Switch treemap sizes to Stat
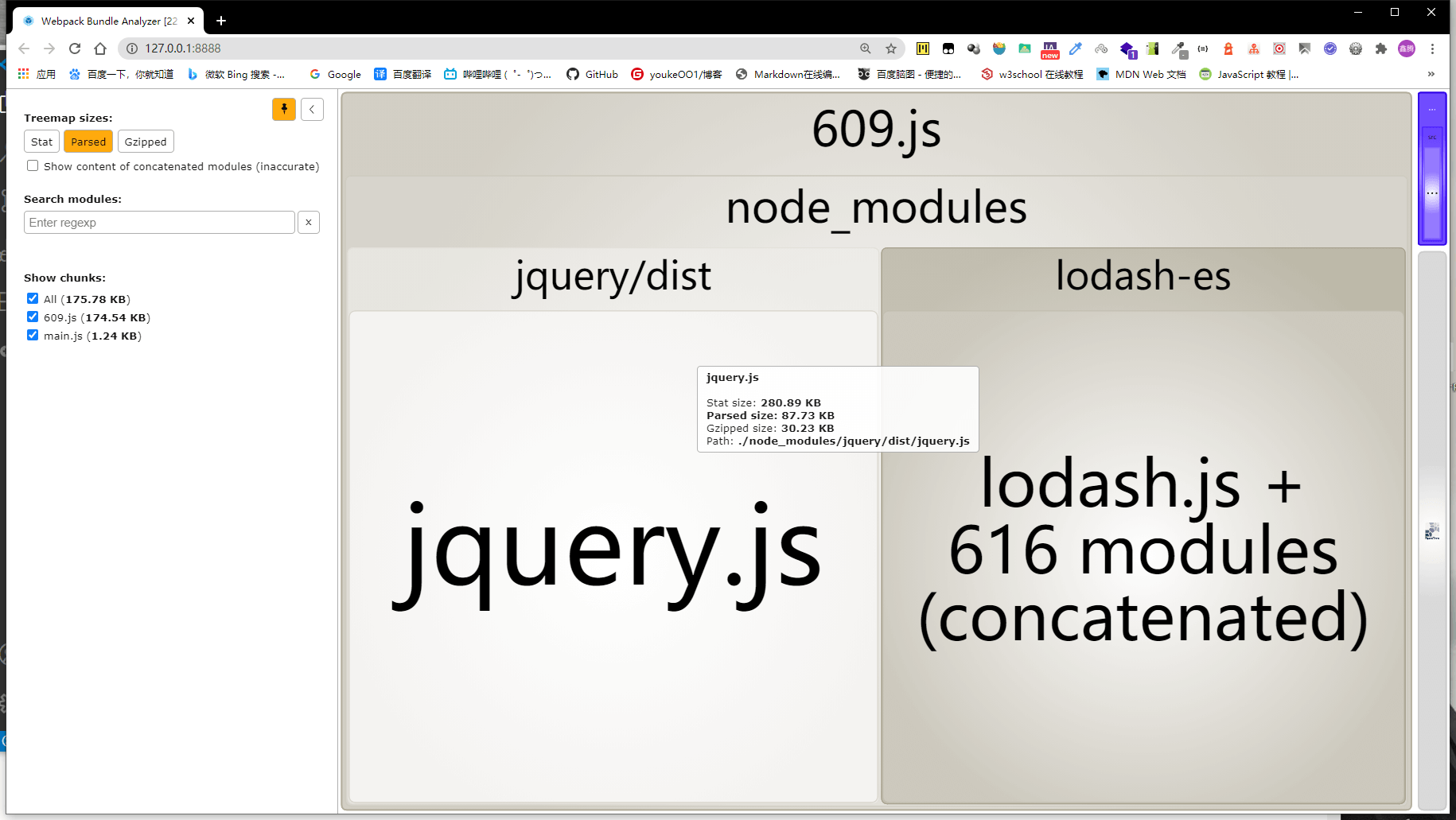This screenshot has height=820, width=1456. tap(41, 142)
